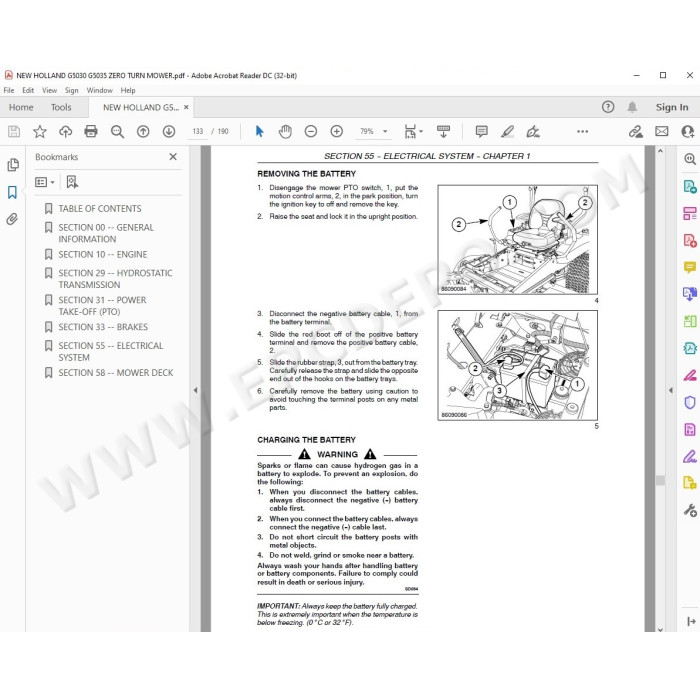Viewport: 700px width, 700px height.
Task: Open the Export PDF tool
Action: click(690, 186)
